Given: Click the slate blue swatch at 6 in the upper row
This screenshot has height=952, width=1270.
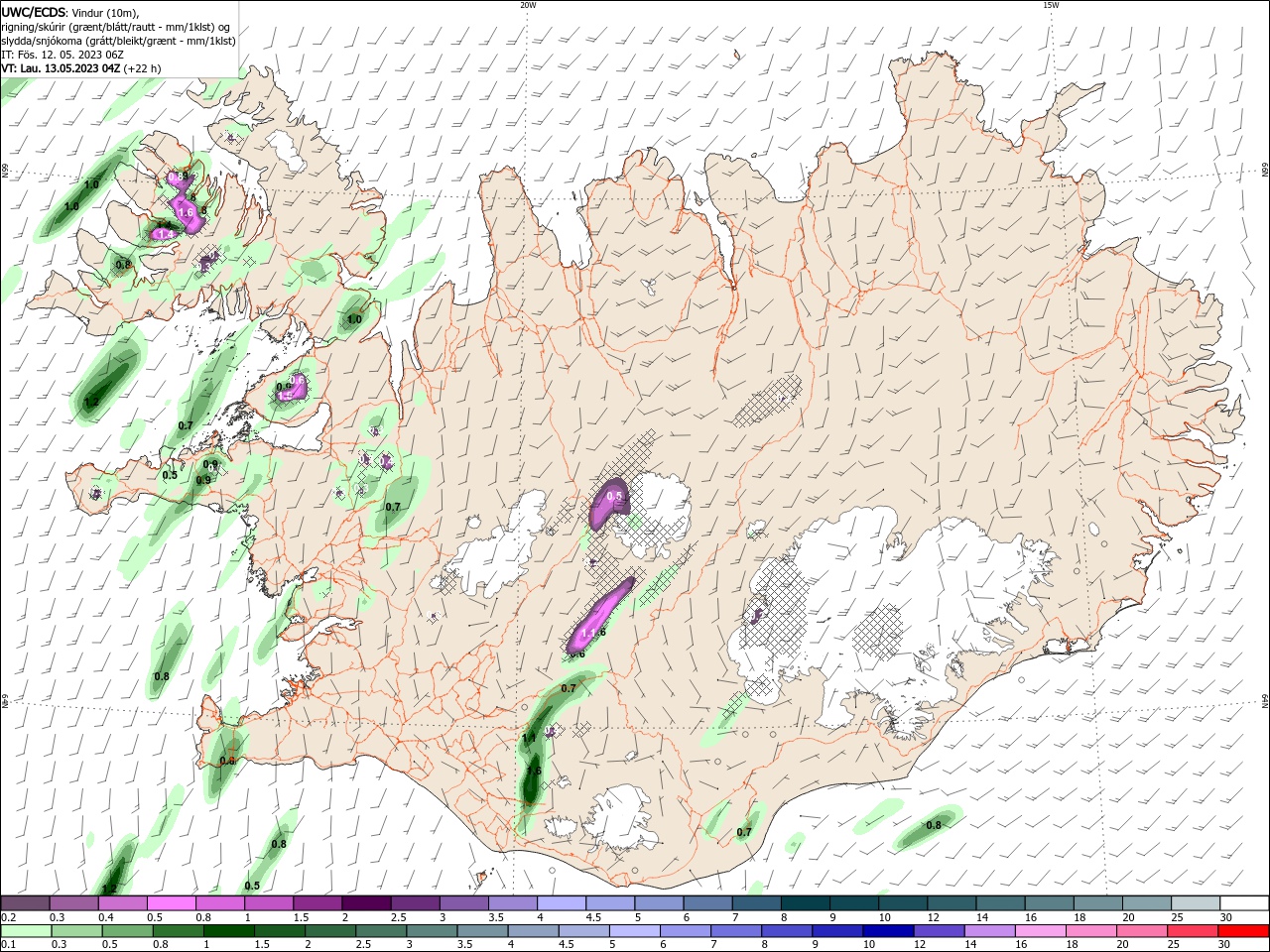Looking at the screenshot, I should tap(708, 902).
